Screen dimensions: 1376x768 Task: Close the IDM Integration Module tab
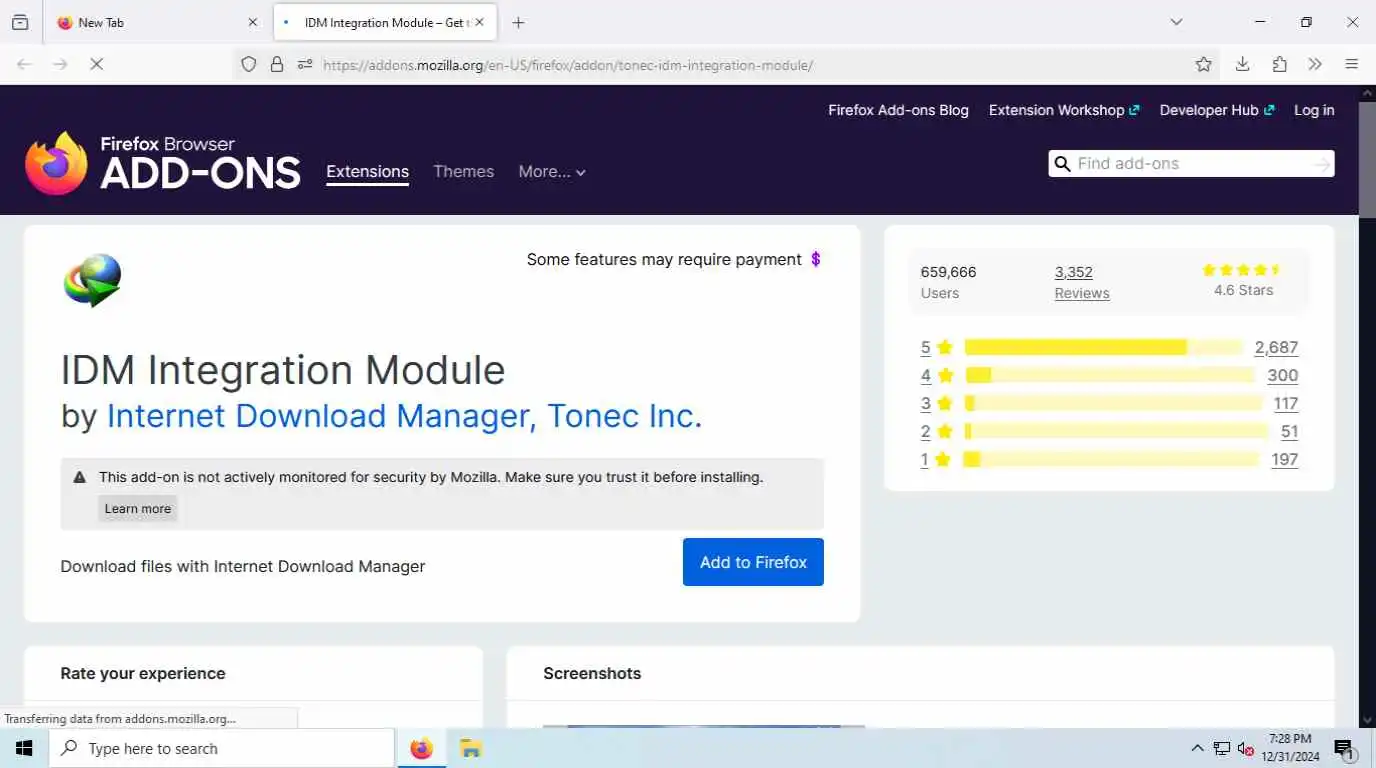click(x=479, y=22)
